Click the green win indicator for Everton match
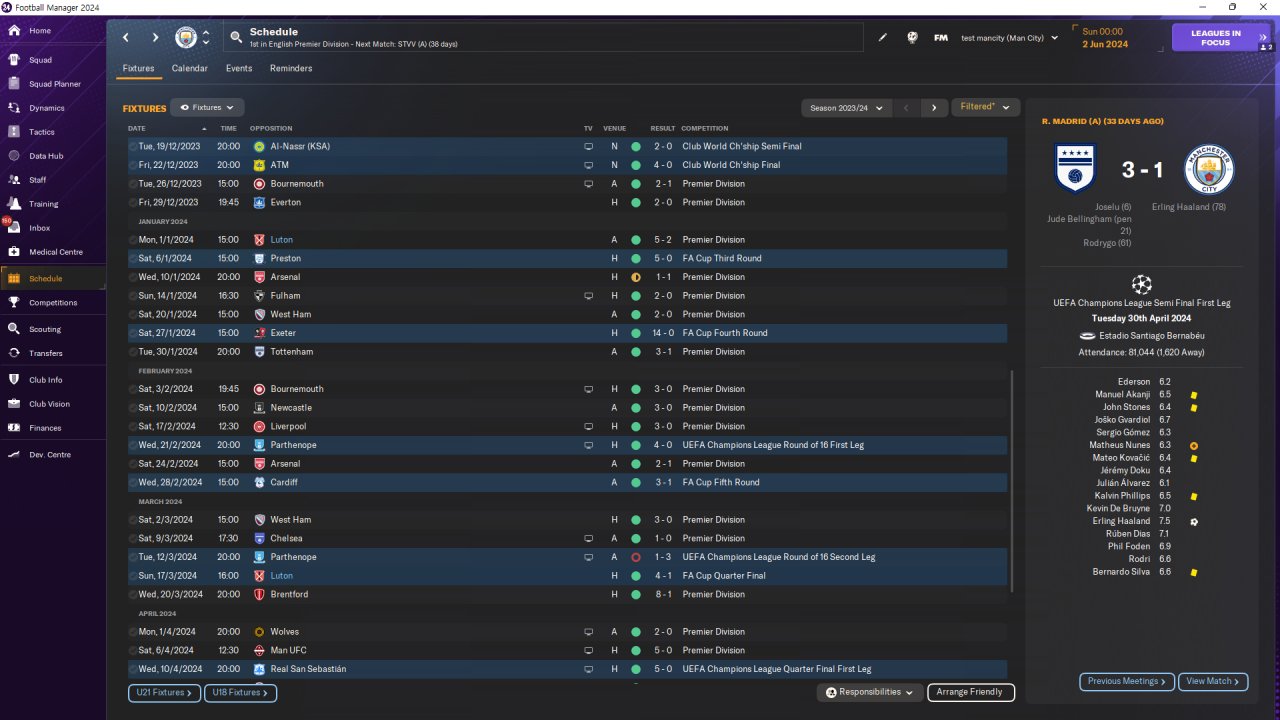 pyautogui.click(x=635, y=202)
